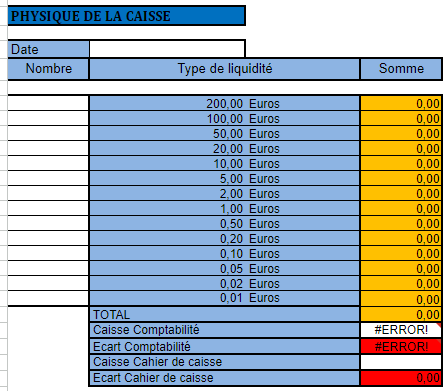Select the Somme cell for 2,00 Euros
The height and width of the screenshot is (391, 447).
(401, 193)
